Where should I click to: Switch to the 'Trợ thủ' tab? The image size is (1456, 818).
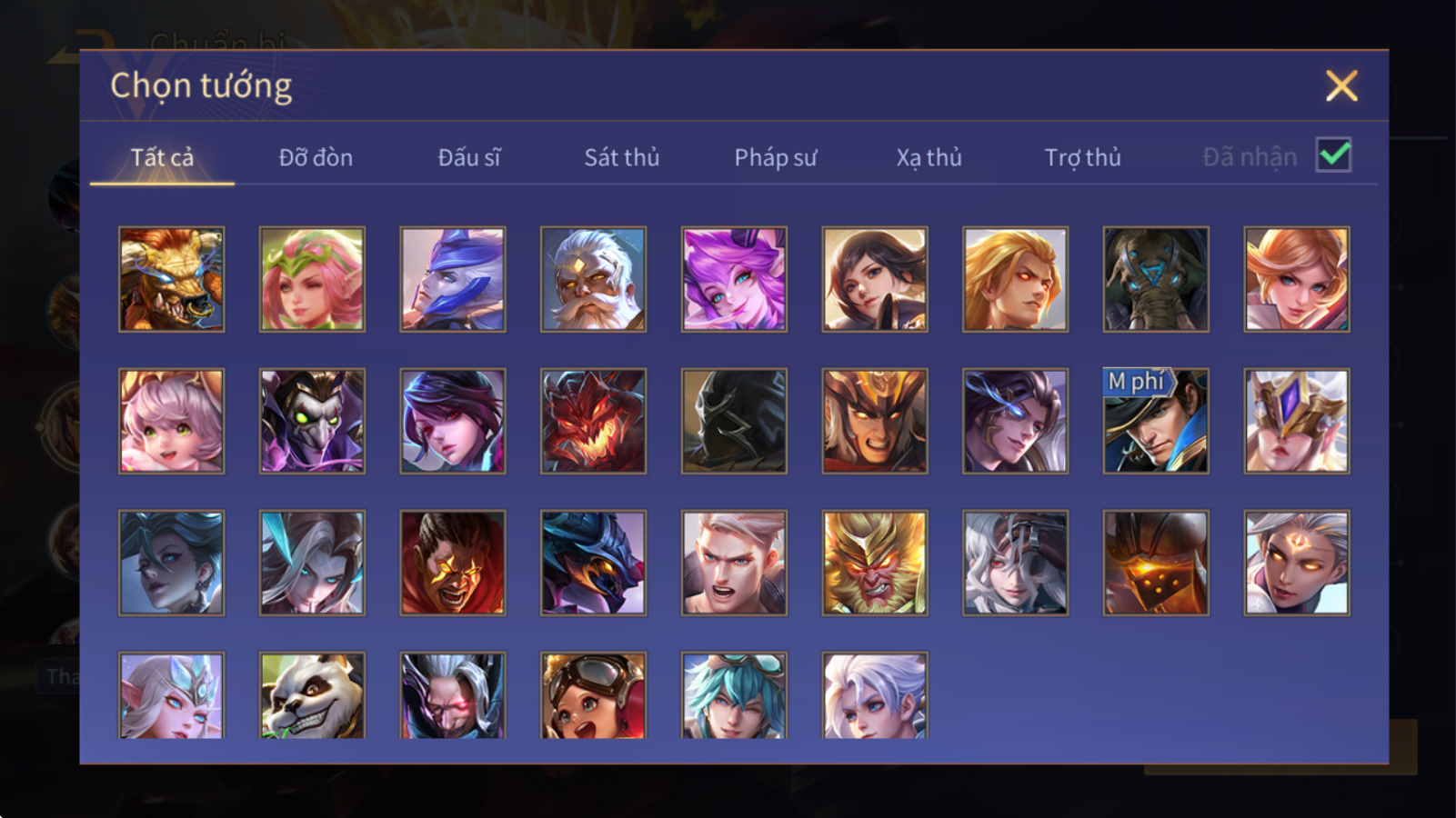point(1082,157)
